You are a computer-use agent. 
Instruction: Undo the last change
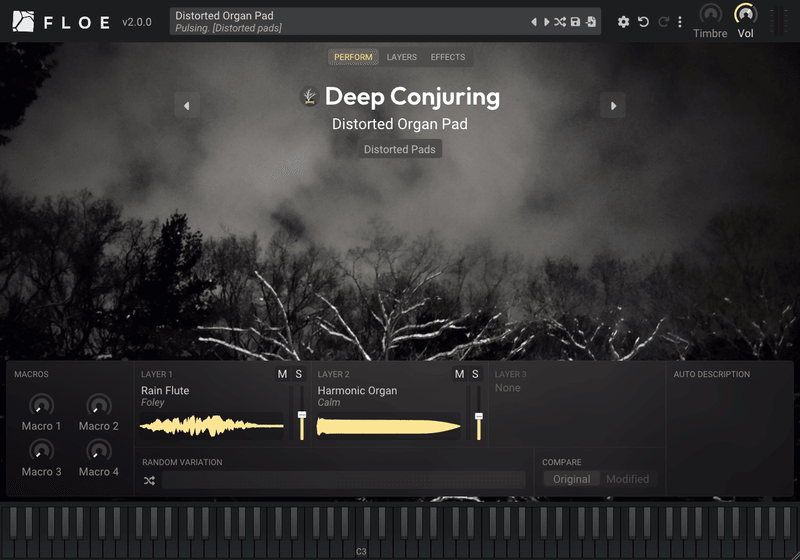pyautogui.click(x=643, y=22)
